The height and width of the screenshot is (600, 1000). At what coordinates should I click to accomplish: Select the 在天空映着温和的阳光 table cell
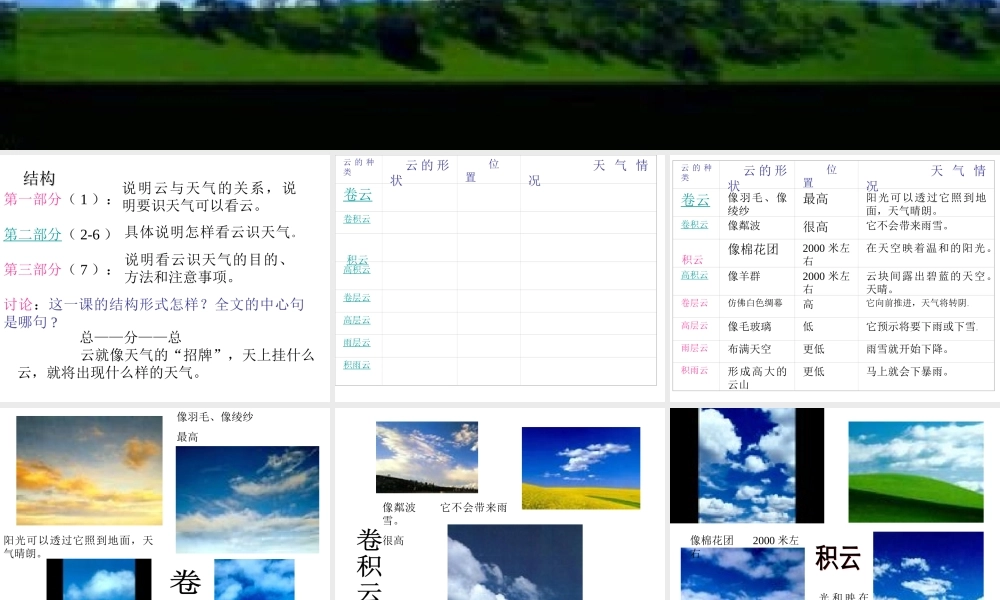pos(929,248)
